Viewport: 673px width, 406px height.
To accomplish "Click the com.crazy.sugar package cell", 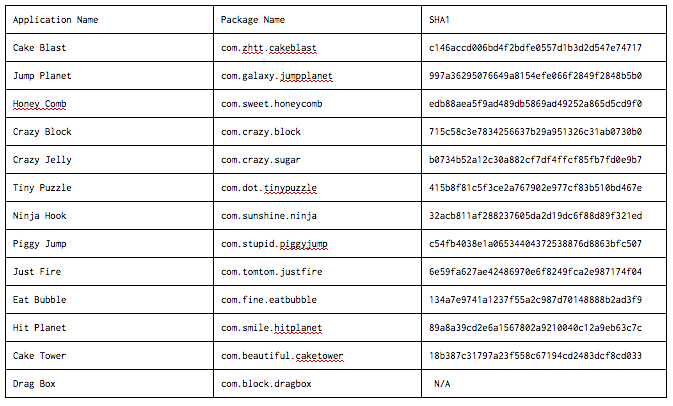I will tap(317, 160).
